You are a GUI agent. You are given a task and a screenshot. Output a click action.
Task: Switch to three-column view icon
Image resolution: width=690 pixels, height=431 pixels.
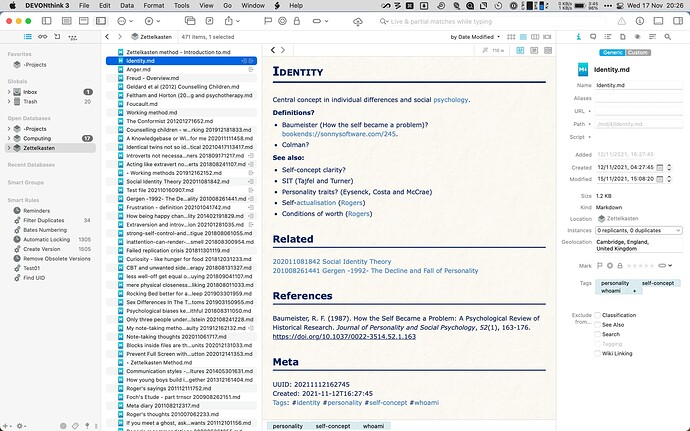point(535,37)
